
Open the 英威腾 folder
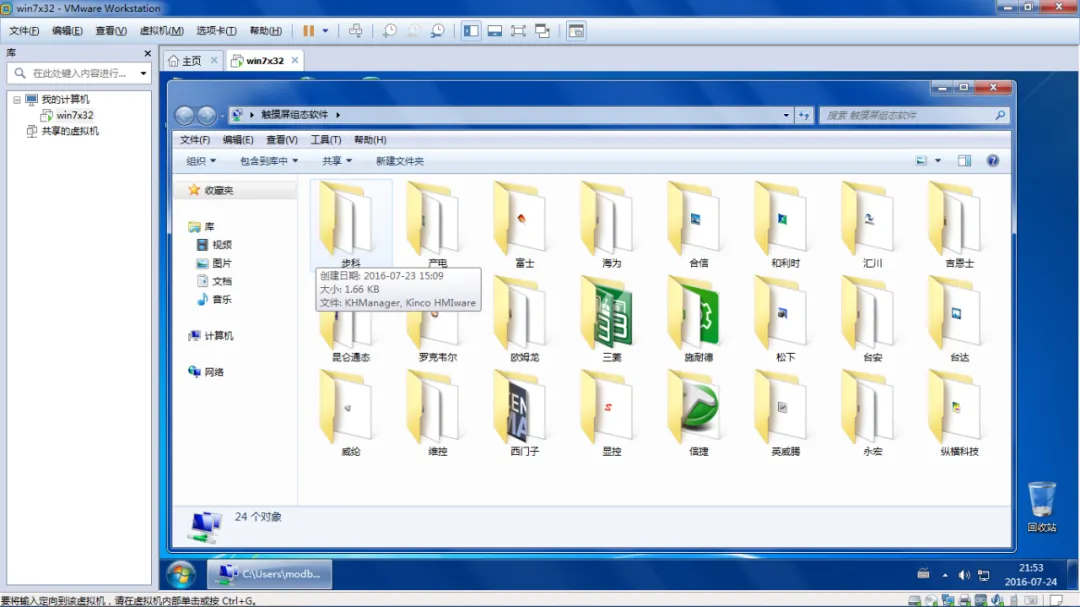tap(785, 411)
